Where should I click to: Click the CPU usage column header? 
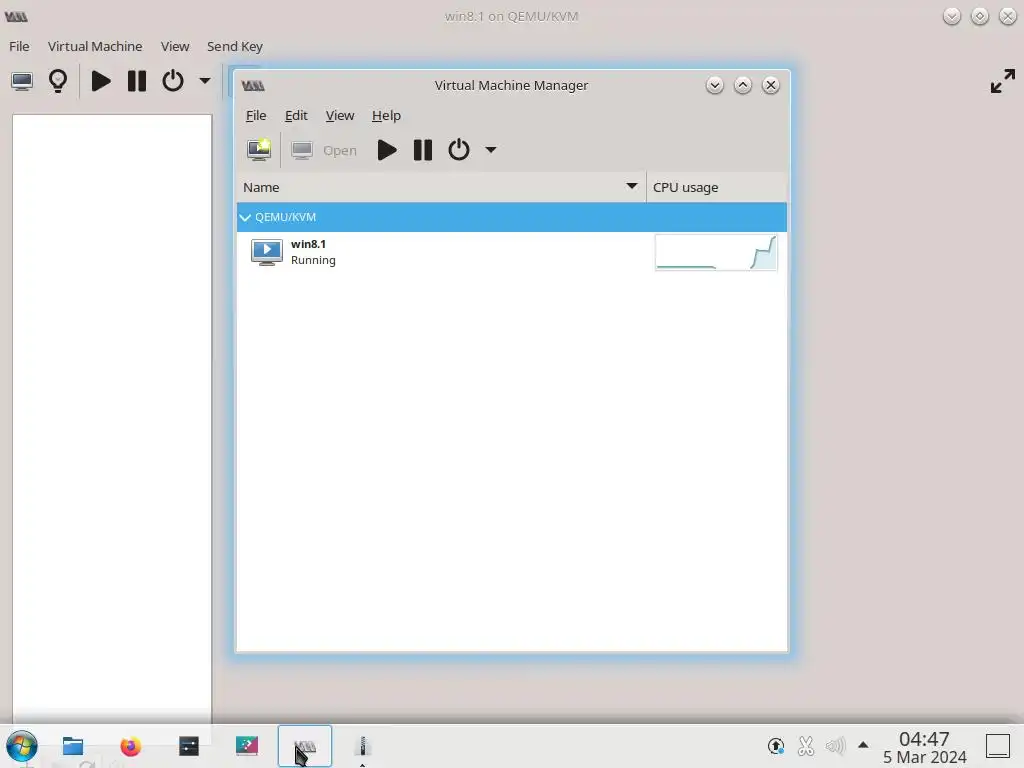pyautogui.click(x=716, y=187)
